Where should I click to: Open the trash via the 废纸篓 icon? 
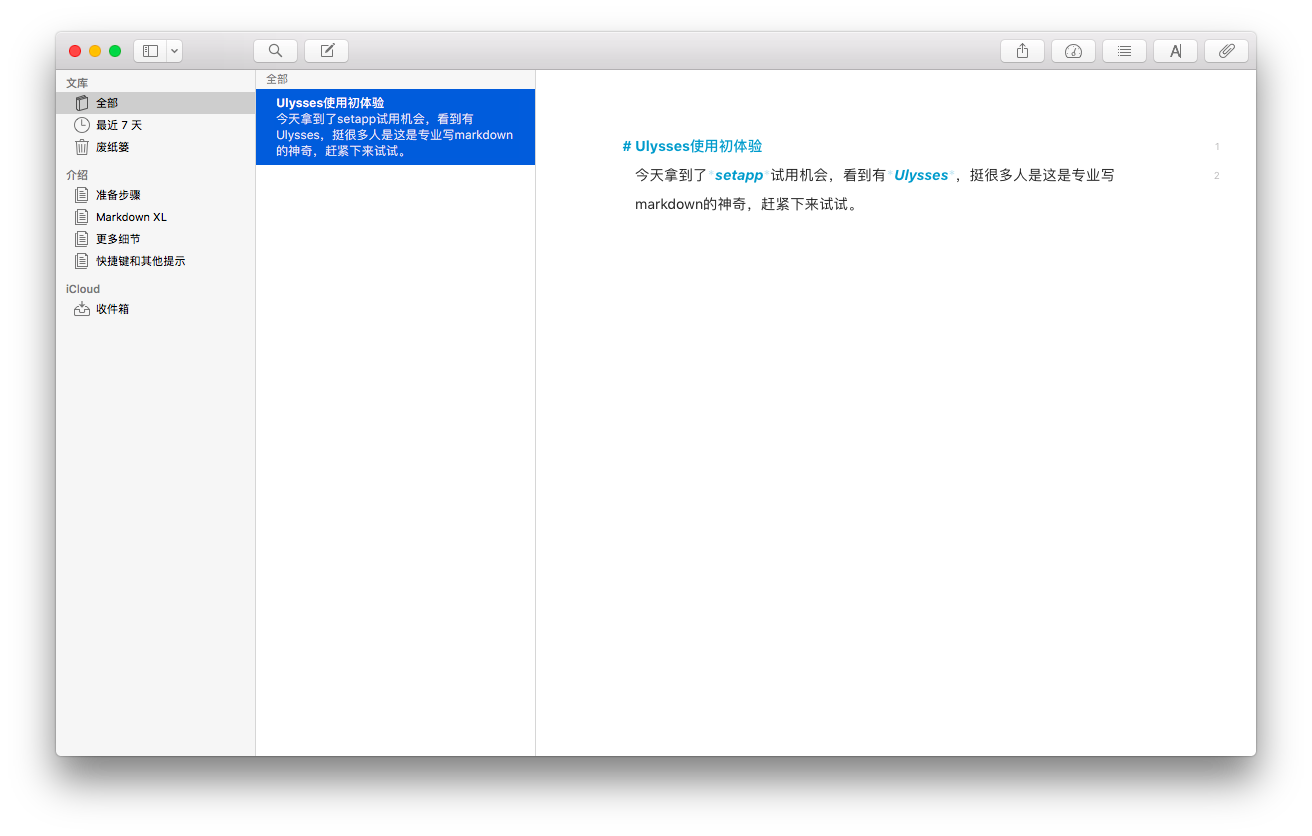(x=111, y=147)
